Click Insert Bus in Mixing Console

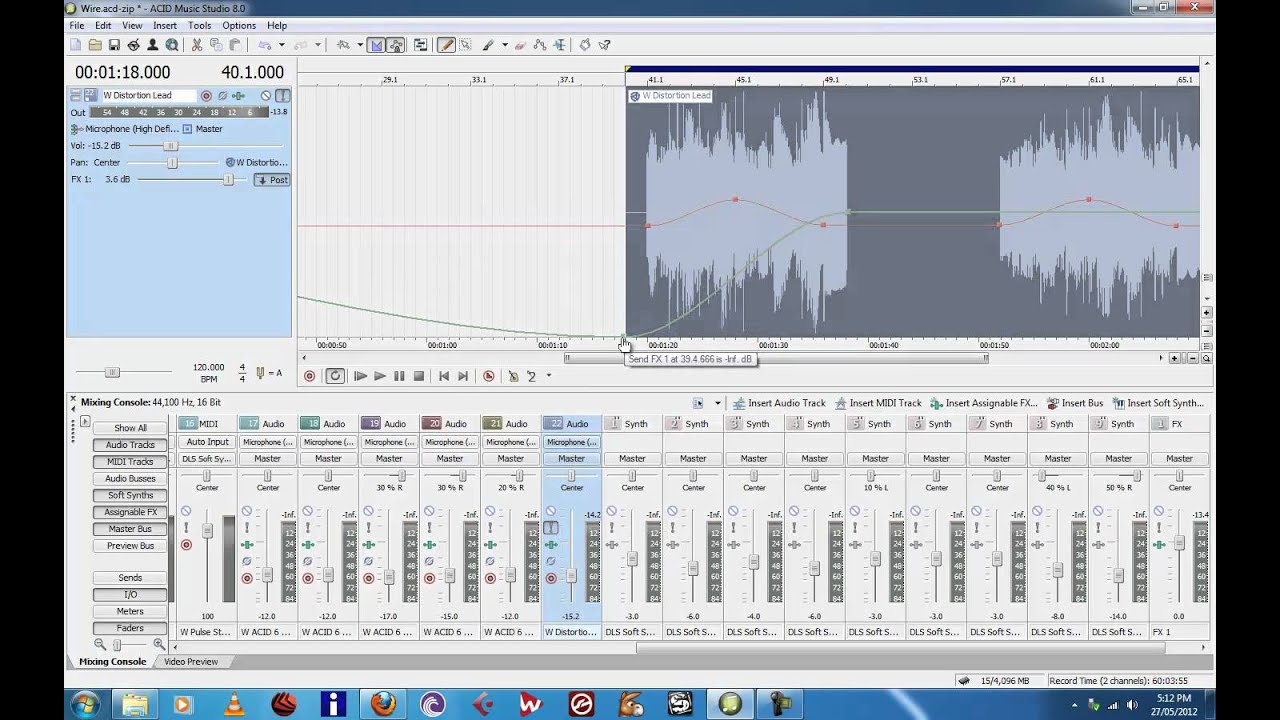[1075, 403]
